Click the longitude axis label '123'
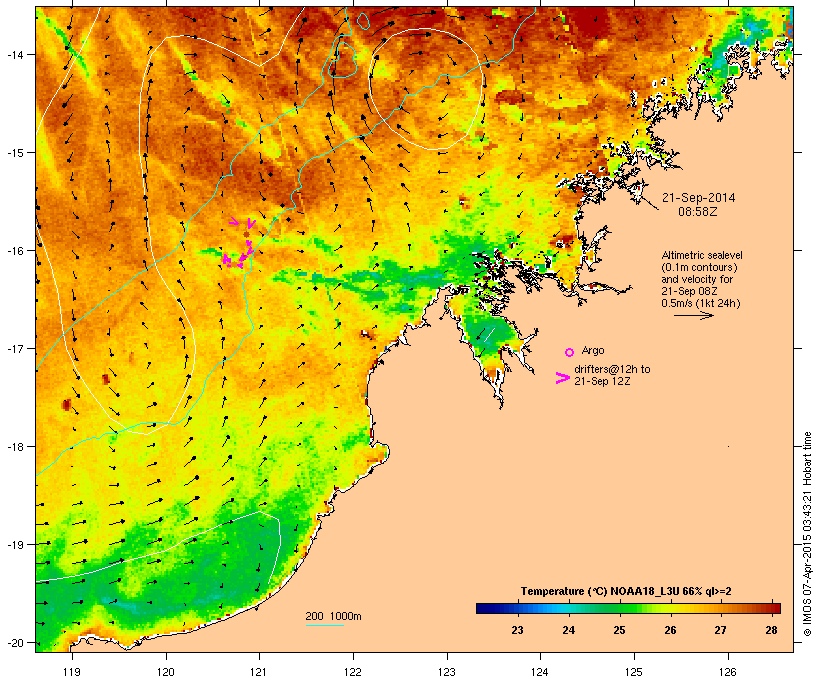The image size is (820, 680). (447, 672)
